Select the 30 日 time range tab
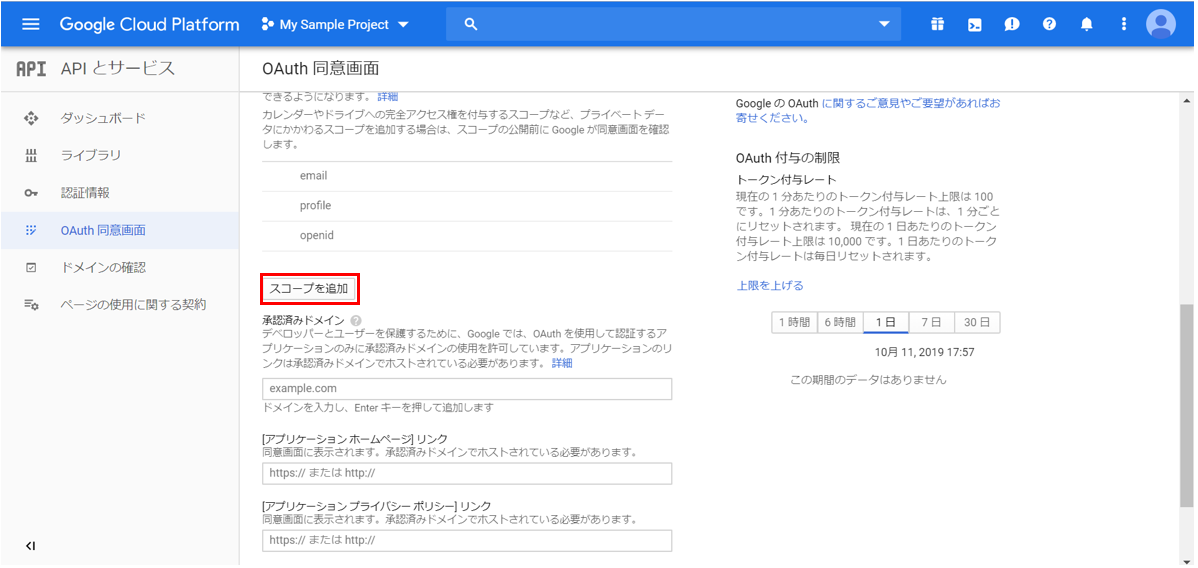This screenshot has height=568, width=1198. pos(977,323)
